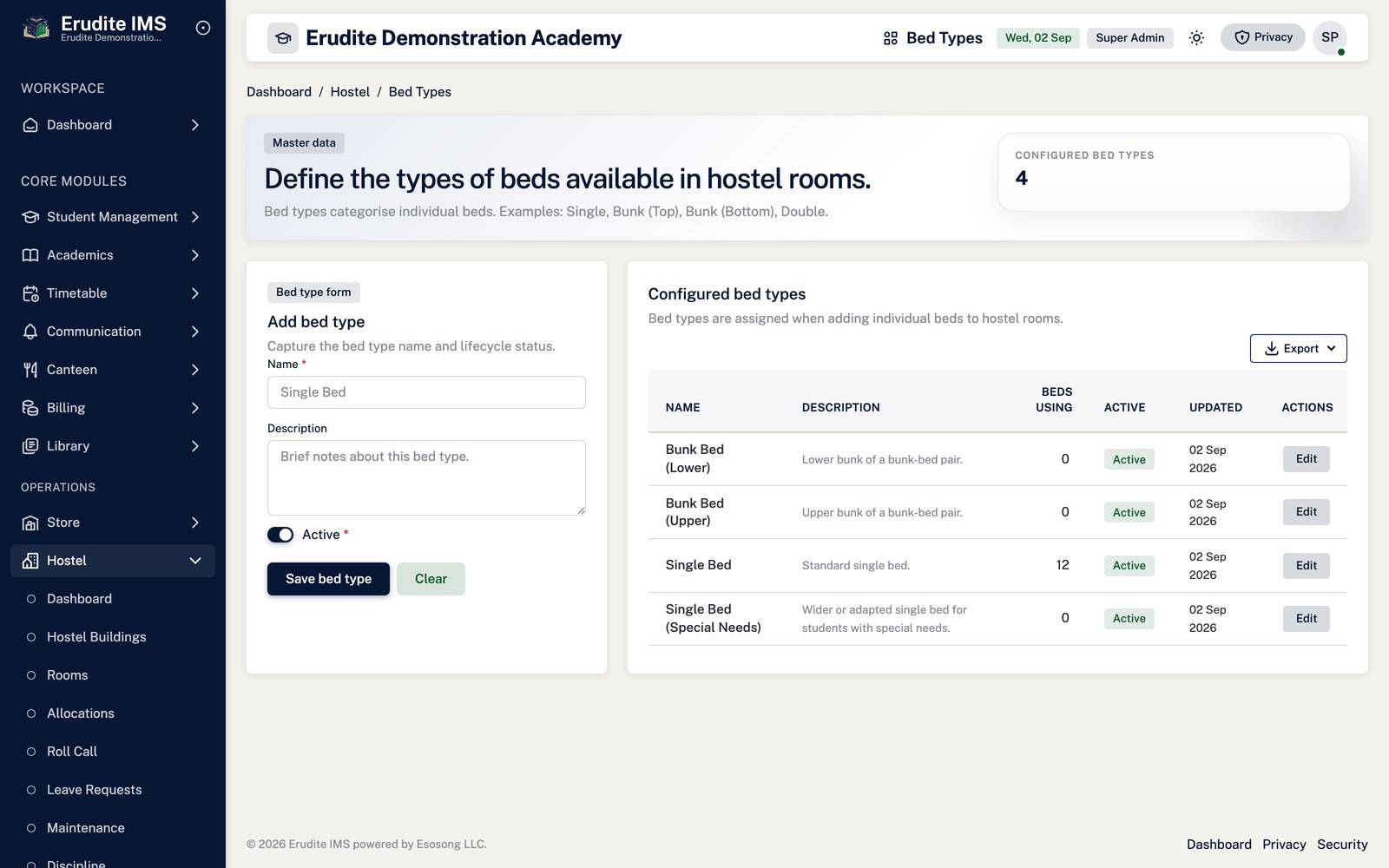1389x868 pixels.
Task: Click Dashboard breadcrumb link
Action: (279, 92)
